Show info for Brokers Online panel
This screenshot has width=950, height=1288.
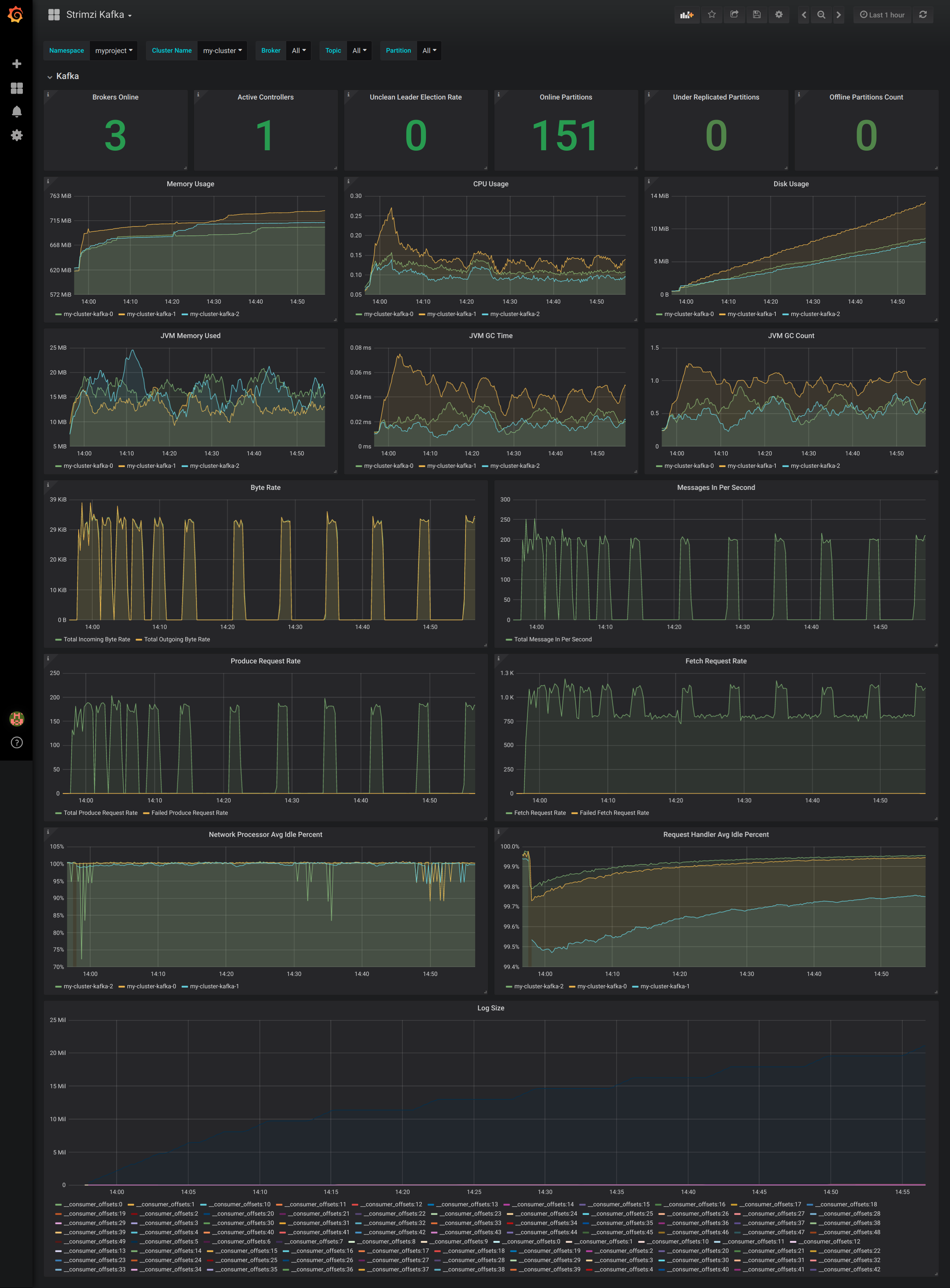click(48, 94)
